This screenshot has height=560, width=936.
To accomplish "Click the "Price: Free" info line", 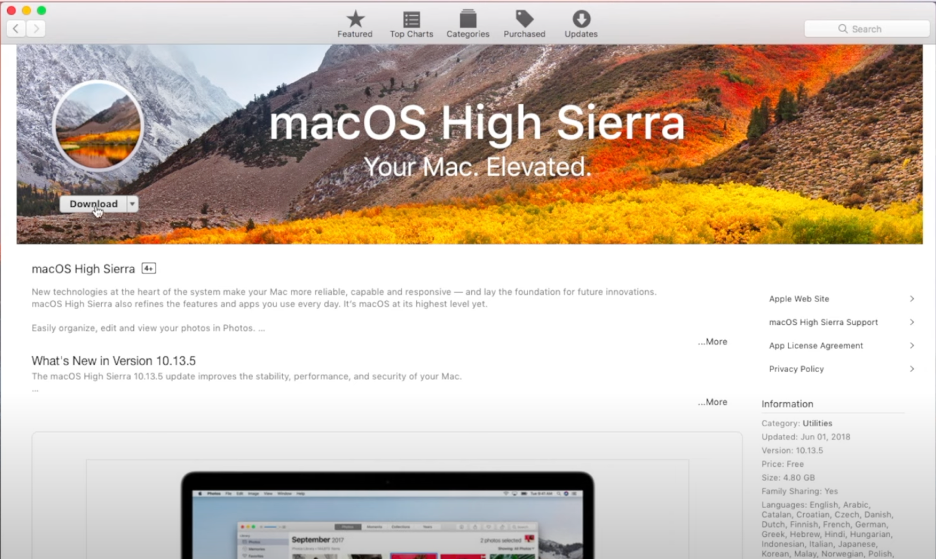I will tap(782, 464).
